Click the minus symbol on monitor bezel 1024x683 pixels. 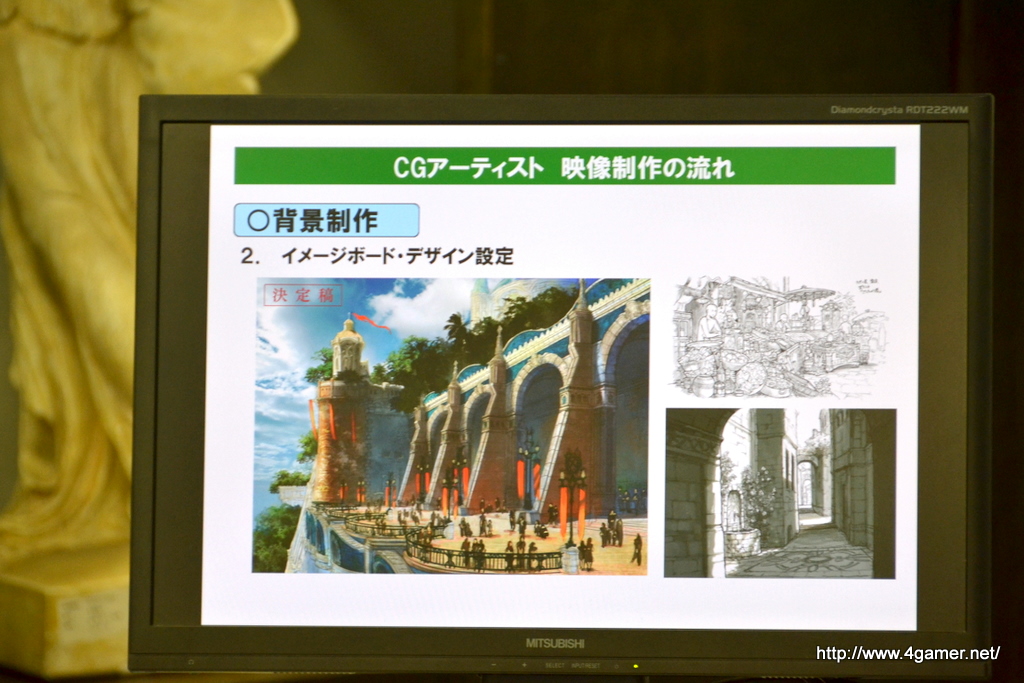click(494, 665)
